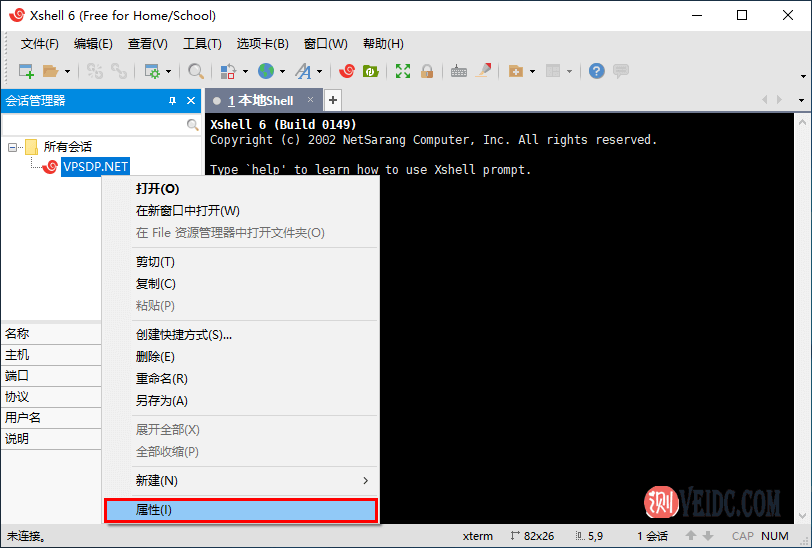
Task: Choose 属性(I) in context menu
Action: [241, 510]
